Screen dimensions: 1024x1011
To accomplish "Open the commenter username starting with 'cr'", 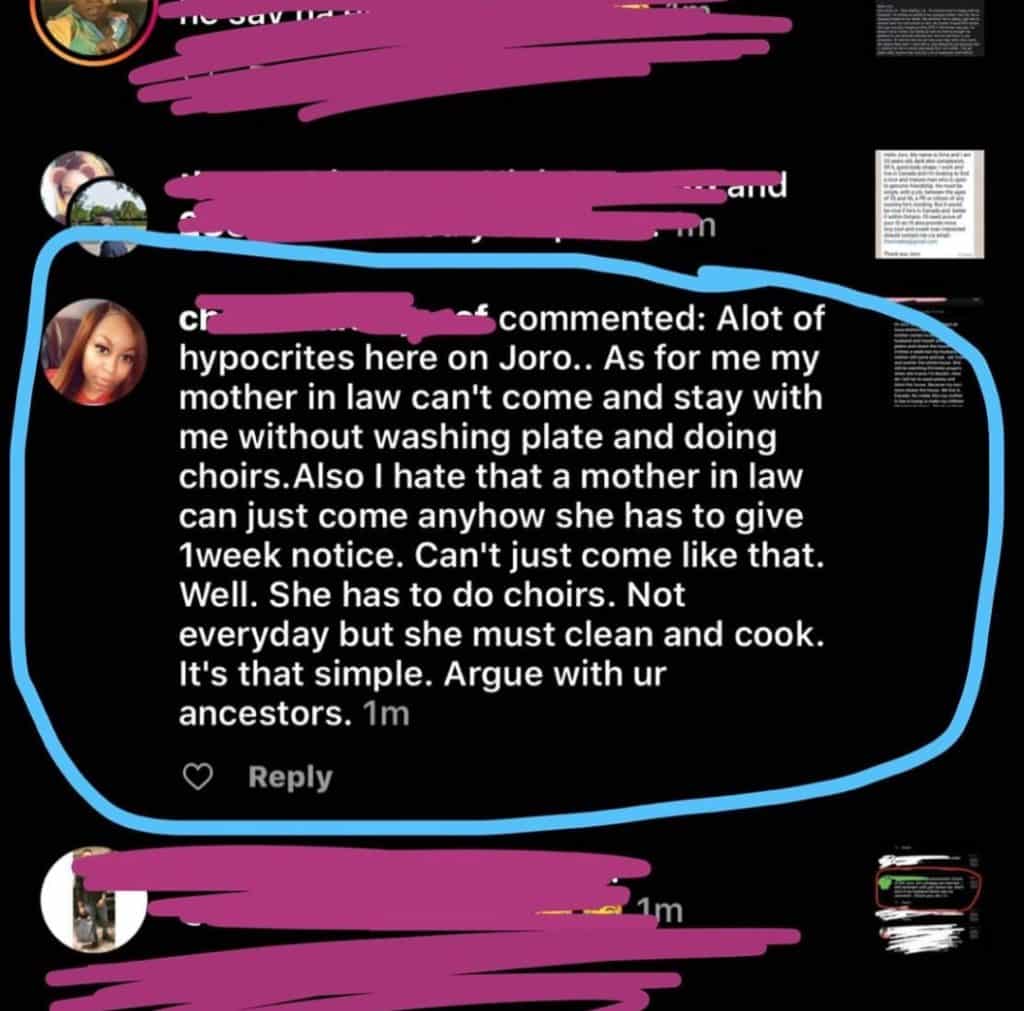I will [x=336, y=319].
